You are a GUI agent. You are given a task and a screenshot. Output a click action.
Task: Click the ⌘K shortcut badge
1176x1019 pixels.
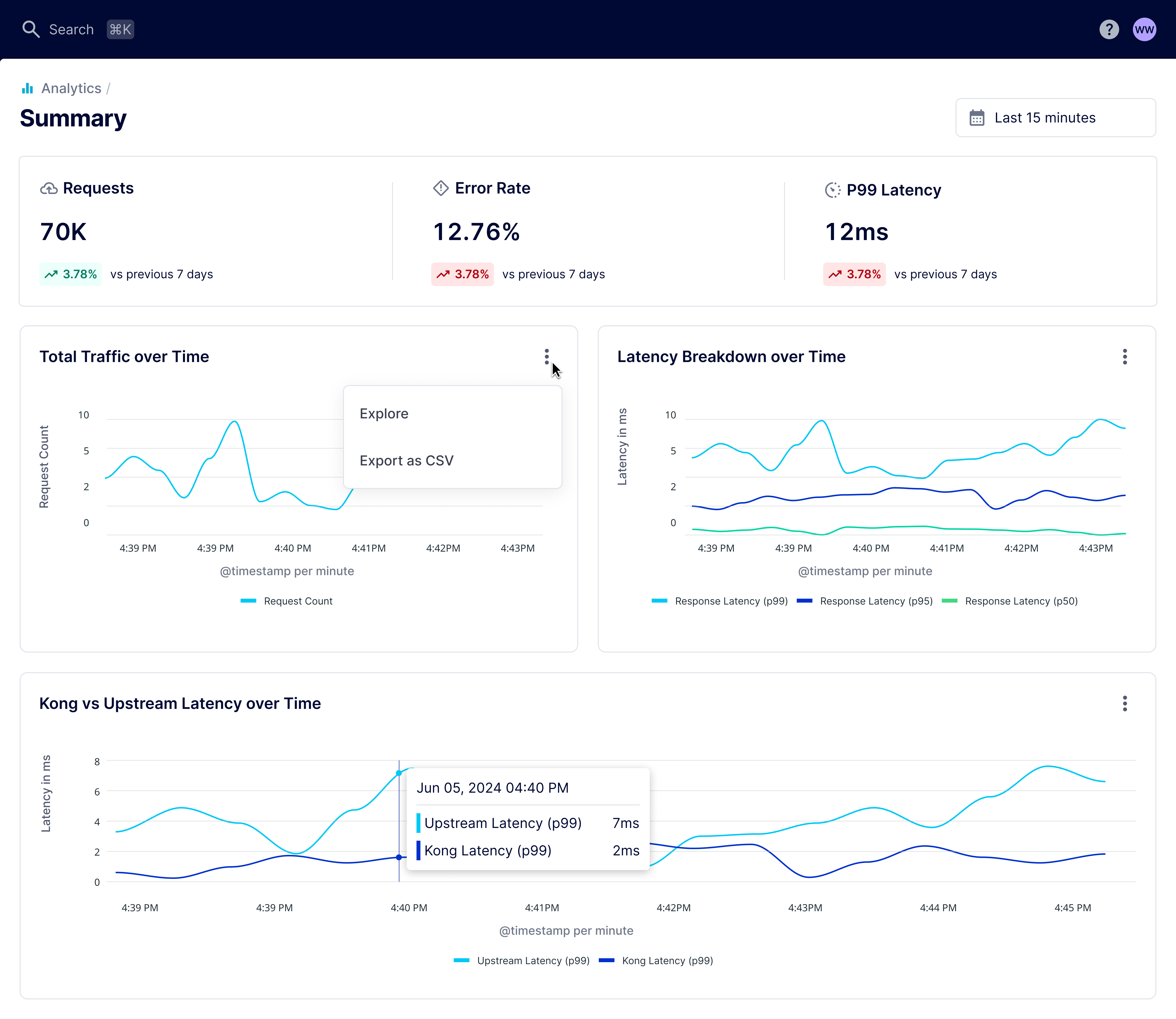point(120,30)
